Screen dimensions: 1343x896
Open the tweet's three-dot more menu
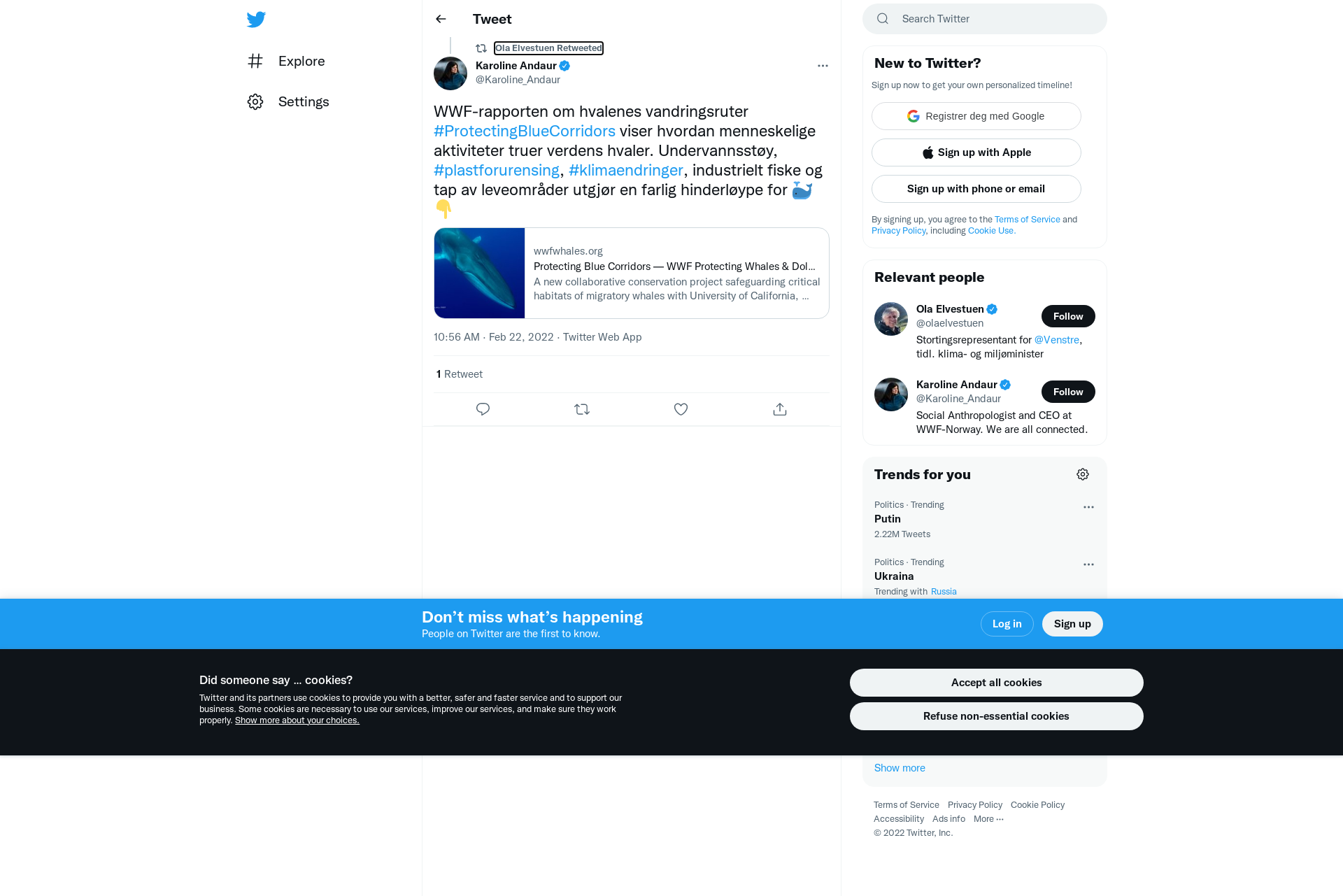pyautogui.click(x=823, y=66)
